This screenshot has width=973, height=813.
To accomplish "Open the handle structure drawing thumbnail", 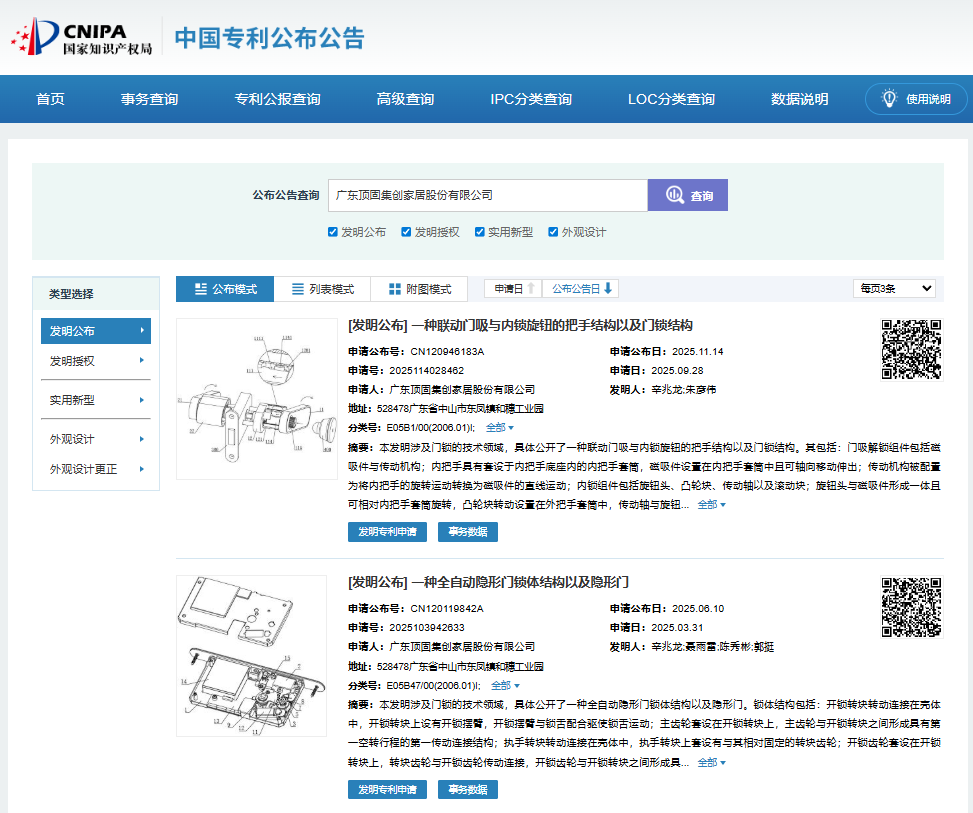I will click(x=257, y=399).
